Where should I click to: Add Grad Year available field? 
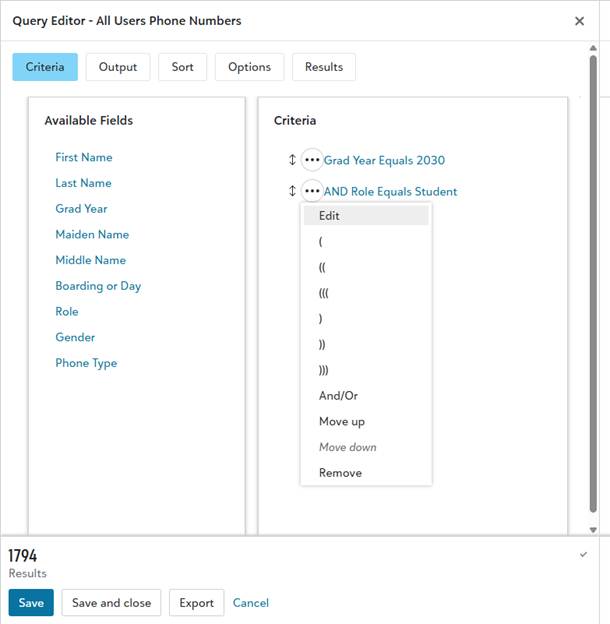[81, 209]
